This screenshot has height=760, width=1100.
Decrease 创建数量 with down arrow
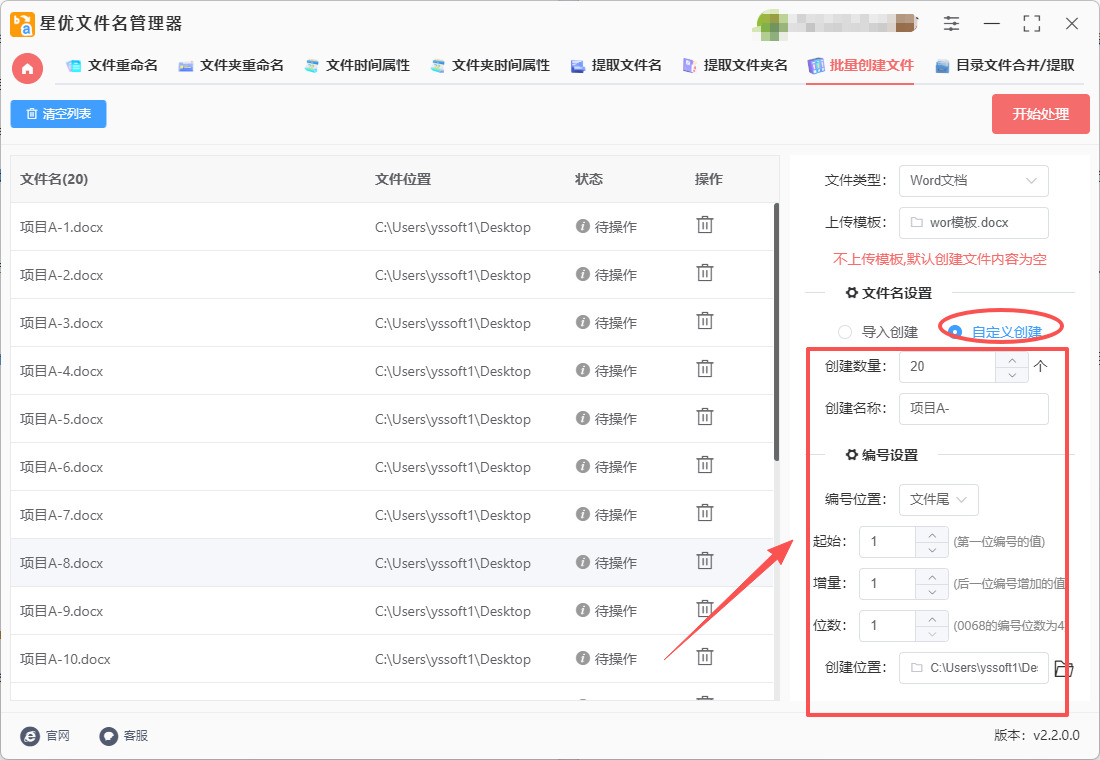click(x=1012, y=375)
